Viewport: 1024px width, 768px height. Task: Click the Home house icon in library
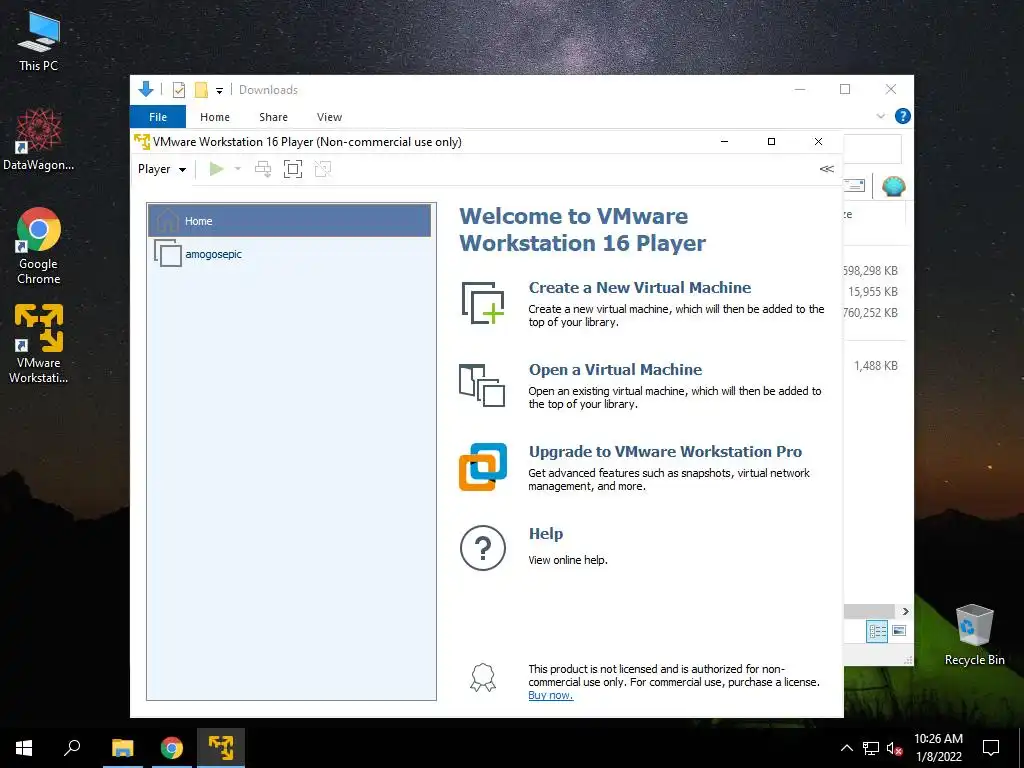[168, 220]
